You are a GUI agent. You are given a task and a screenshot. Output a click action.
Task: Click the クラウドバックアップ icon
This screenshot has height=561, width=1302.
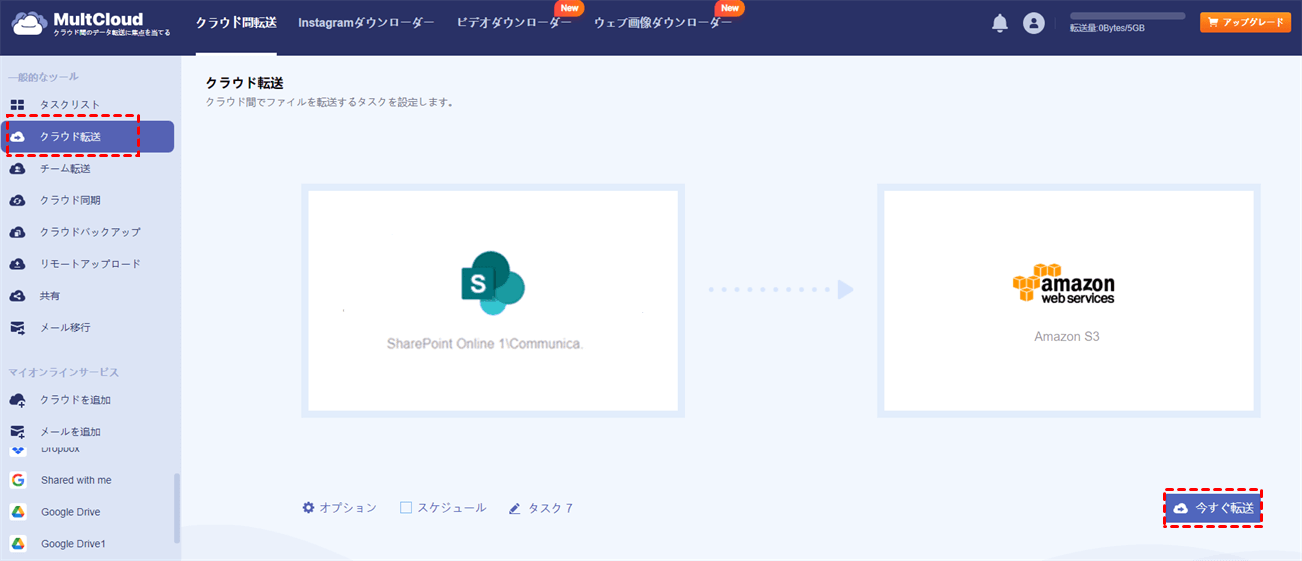[x=17, y=232]
